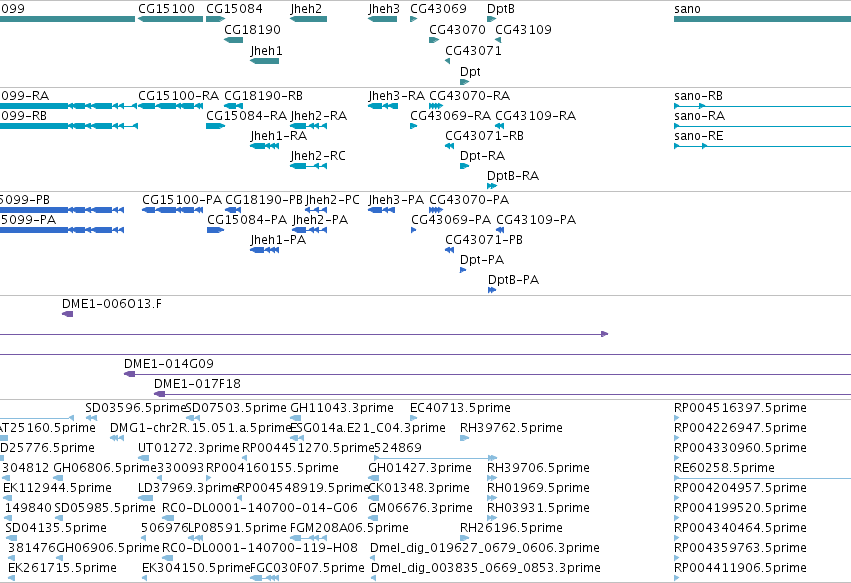Select the CG18190-RB transcript
851x583 pixels.
click(233, 106)
